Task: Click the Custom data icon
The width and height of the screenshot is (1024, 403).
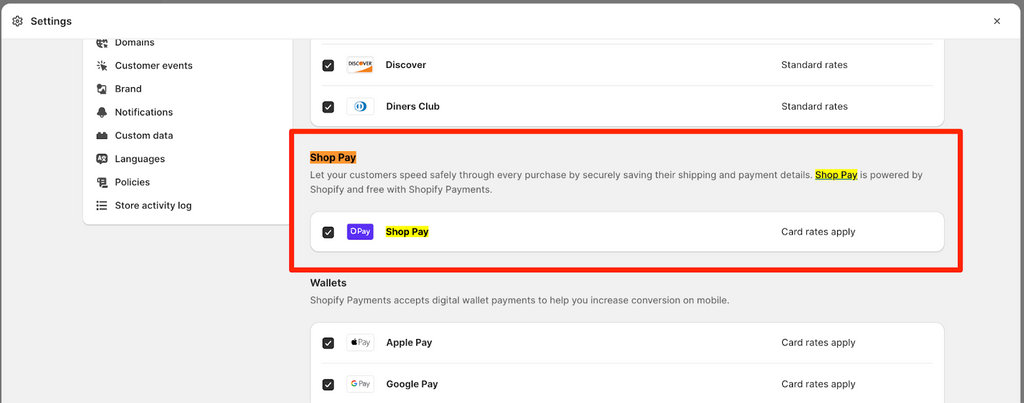Action: pos(101,136)
